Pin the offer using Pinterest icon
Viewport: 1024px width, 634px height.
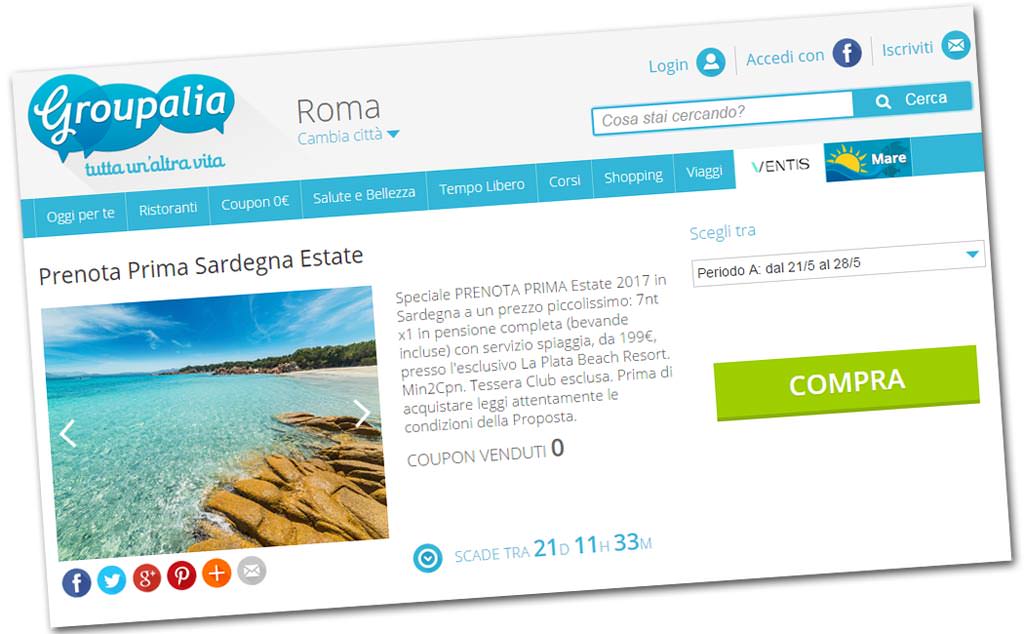click(x=181, y=575)
